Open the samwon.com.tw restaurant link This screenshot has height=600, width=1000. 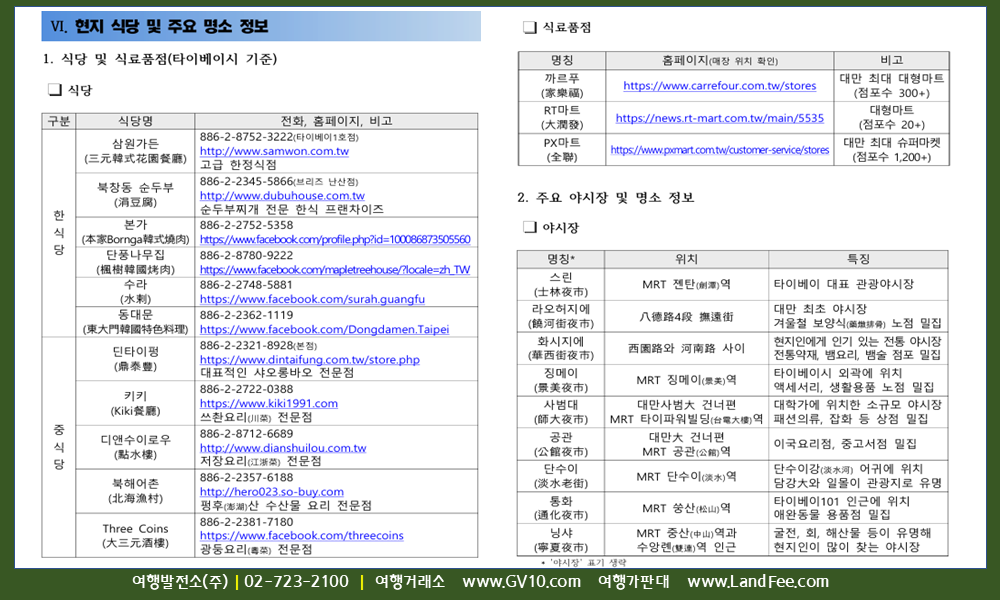[x=274, y=151]
